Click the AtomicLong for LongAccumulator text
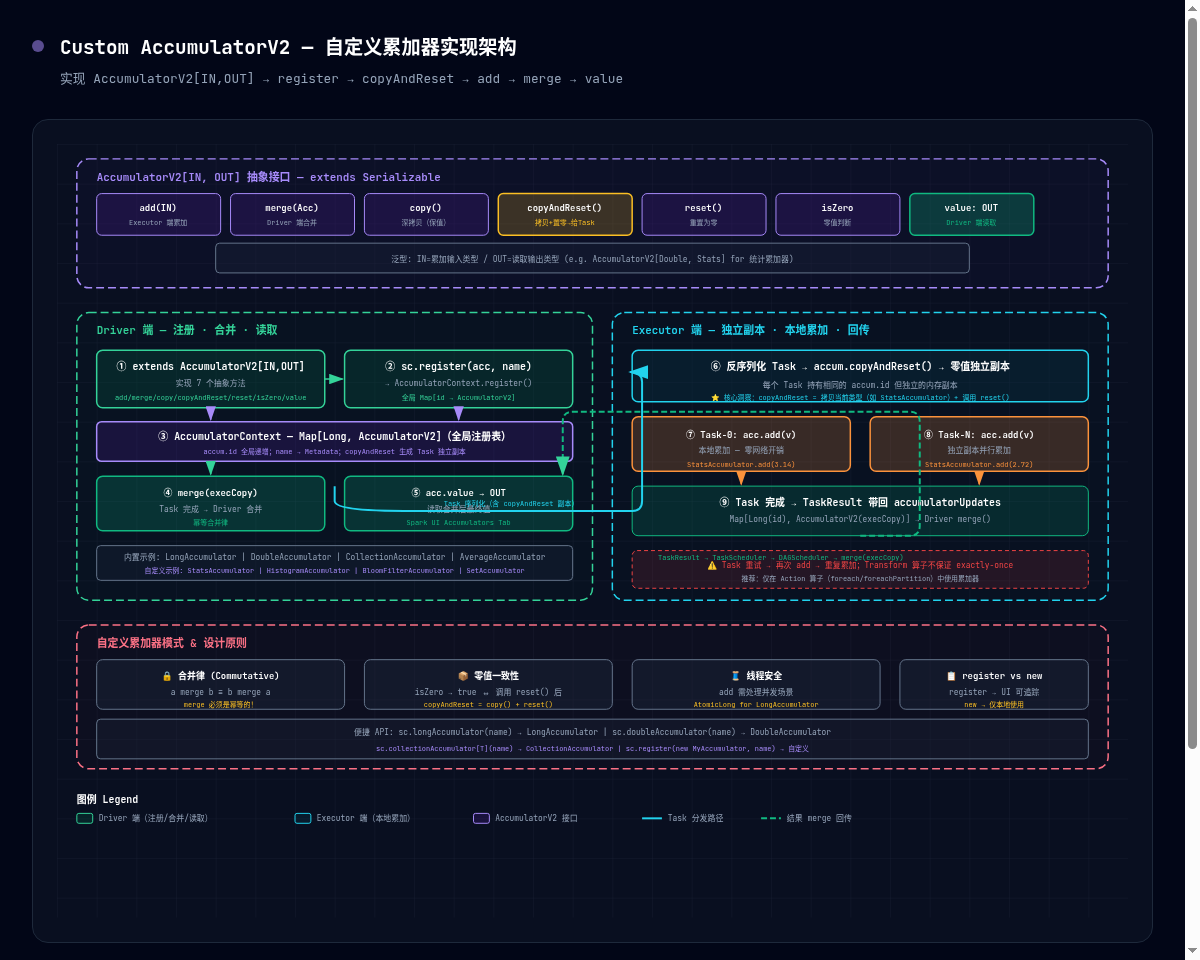This screenshot has height=960, width=1200. 756,704
